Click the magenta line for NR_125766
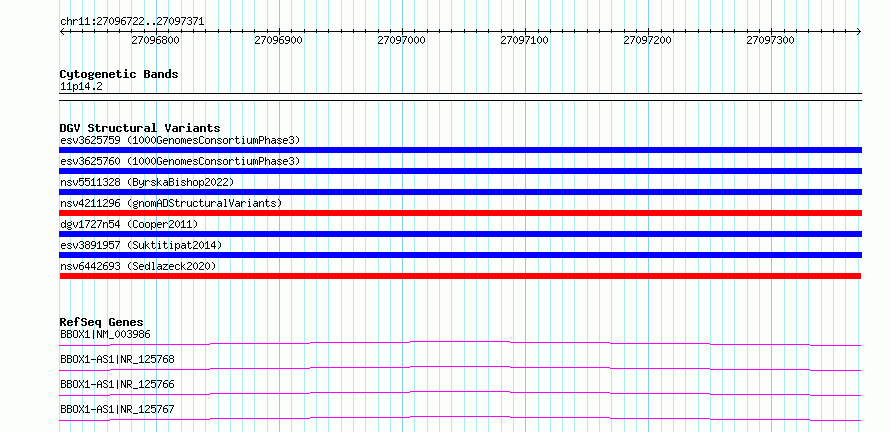 click(460, 393)
